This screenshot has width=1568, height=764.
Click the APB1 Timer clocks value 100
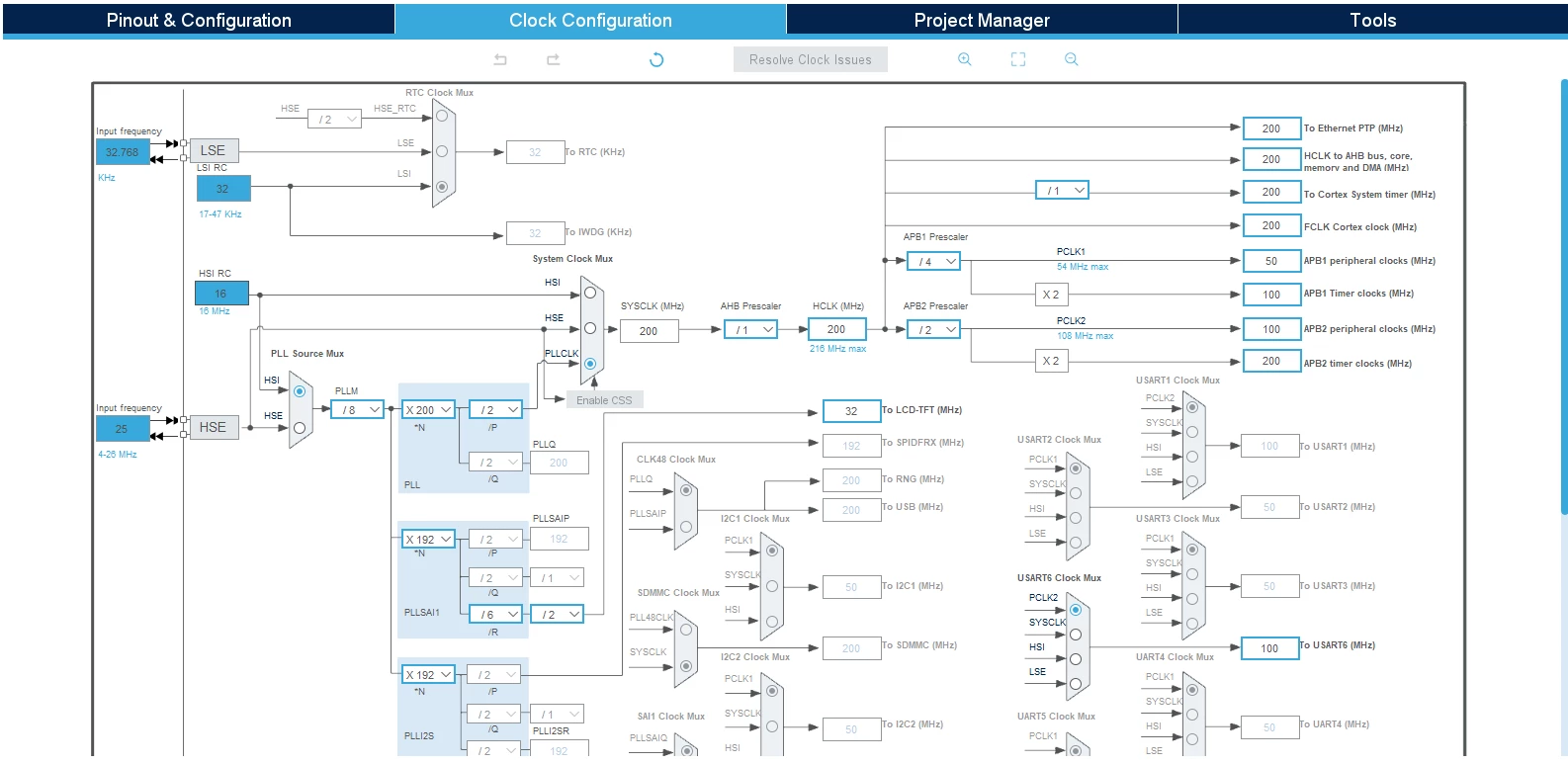(1271, 295)
